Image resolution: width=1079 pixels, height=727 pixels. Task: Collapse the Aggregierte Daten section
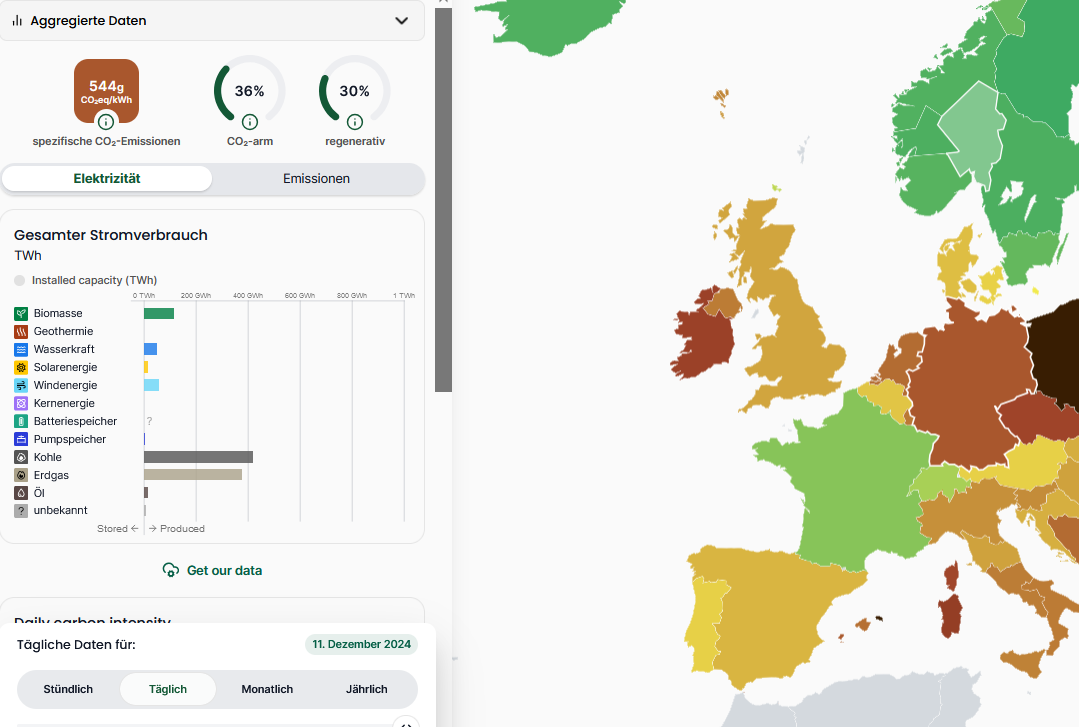(x=402, y=21)
